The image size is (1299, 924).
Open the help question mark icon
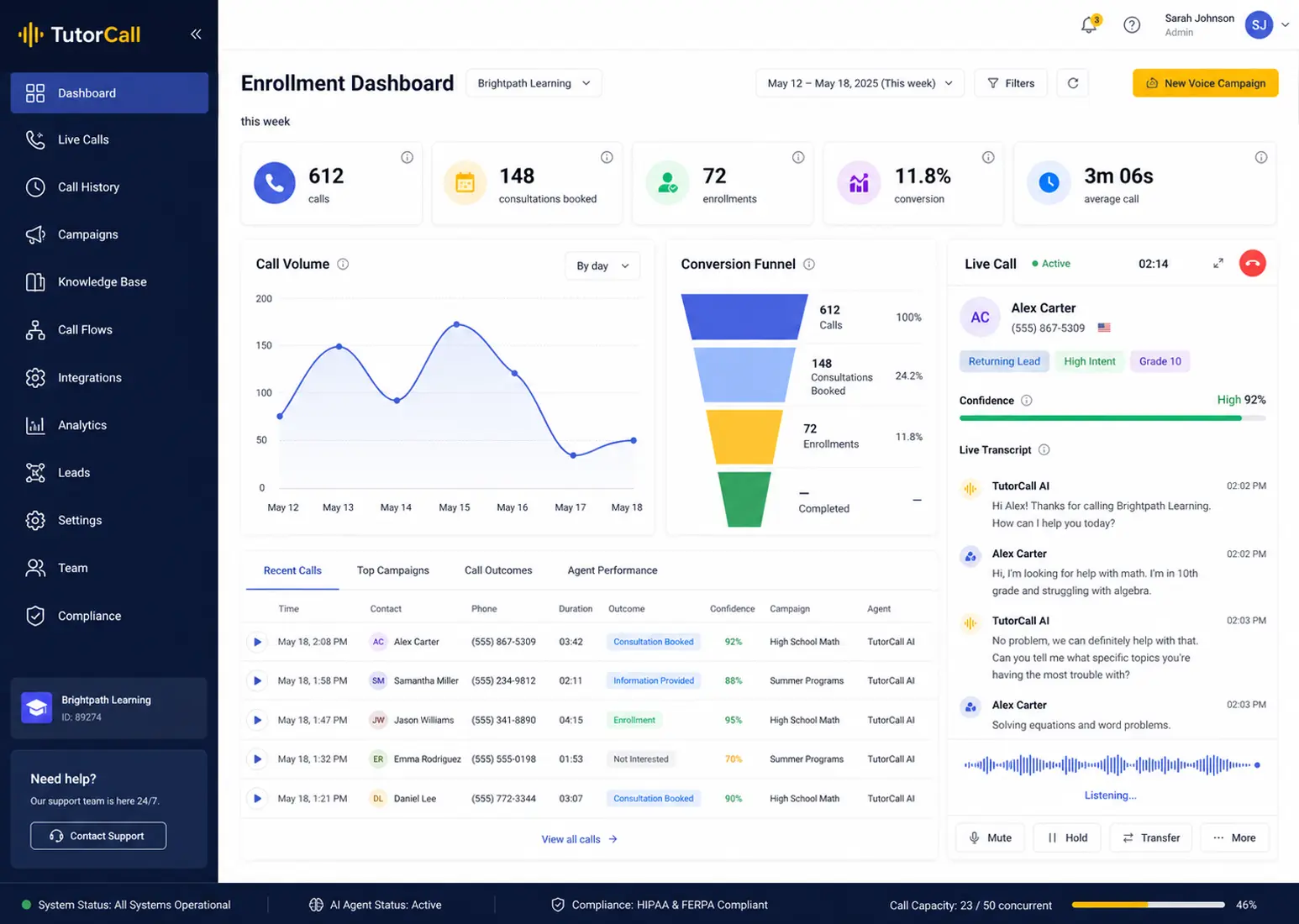1132,25
